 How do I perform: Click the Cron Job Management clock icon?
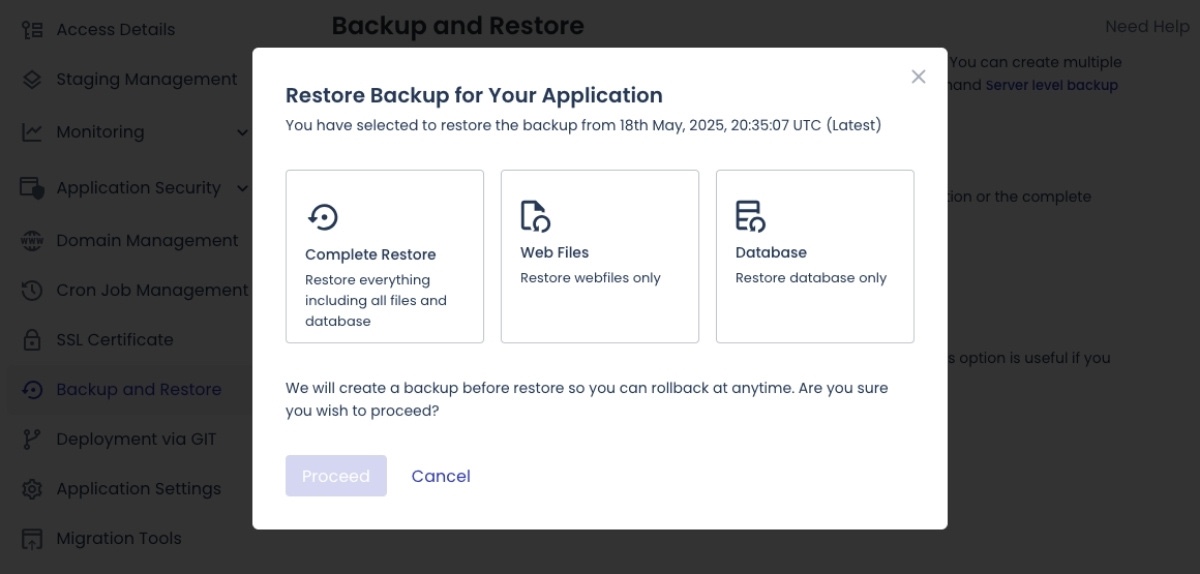pyautogui.click(x=32, y=291)
